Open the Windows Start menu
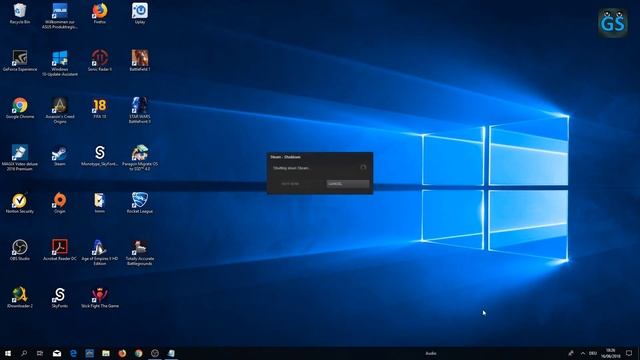 pyautogui.click(x=8, y=353)
